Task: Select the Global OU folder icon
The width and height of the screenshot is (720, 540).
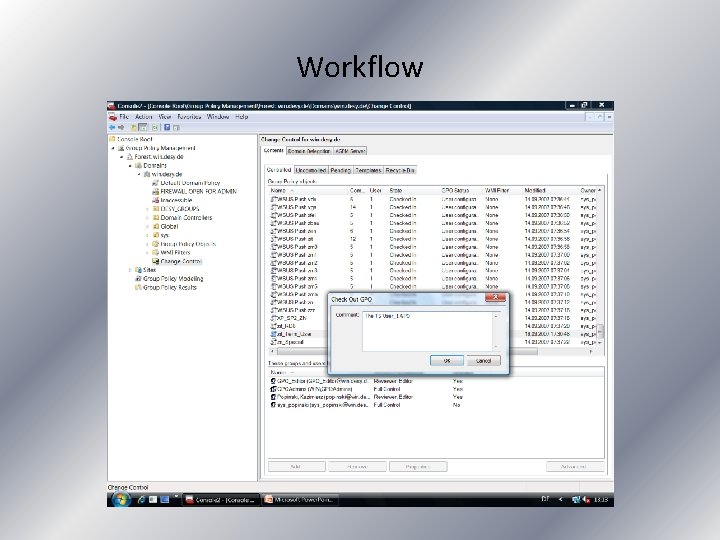Action: pos(156,226)
